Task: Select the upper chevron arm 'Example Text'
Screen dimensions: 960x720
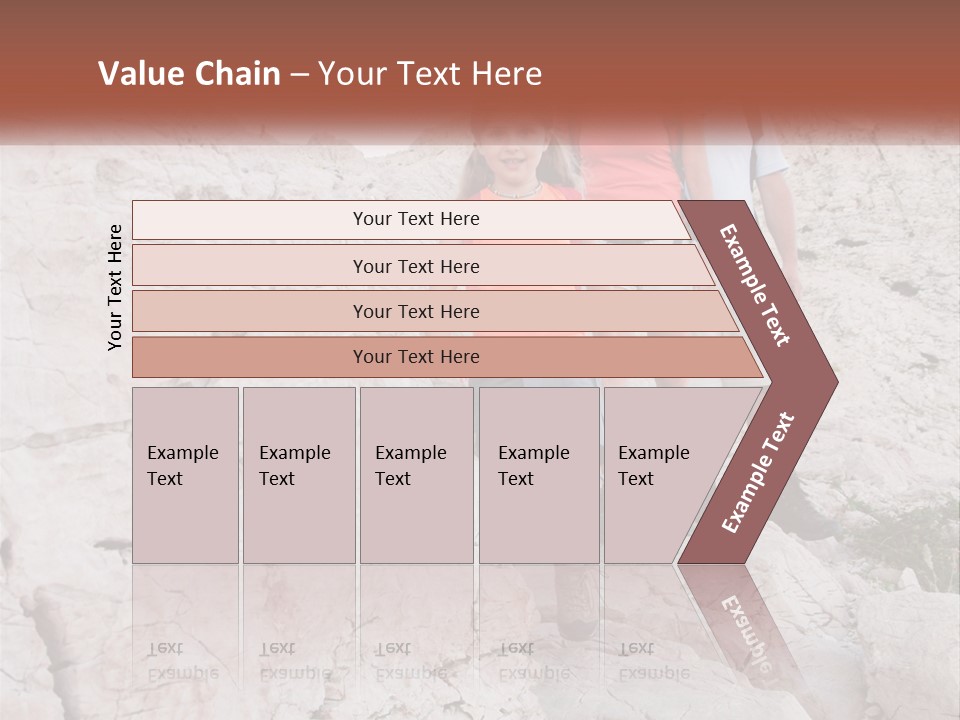Action: click(754, 285)
